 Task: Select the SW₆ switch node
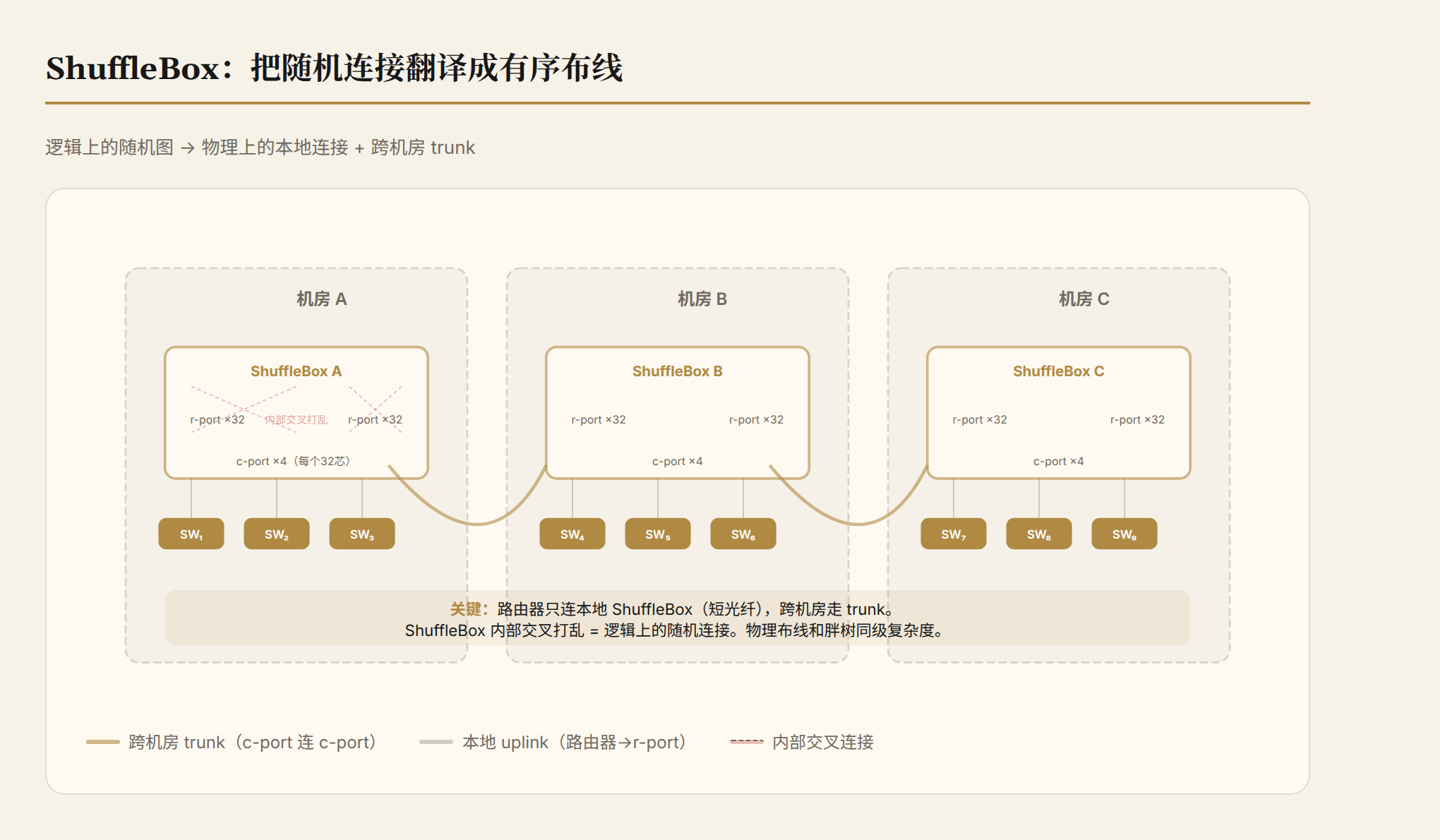pyautogui.click(x=743, y=534)
